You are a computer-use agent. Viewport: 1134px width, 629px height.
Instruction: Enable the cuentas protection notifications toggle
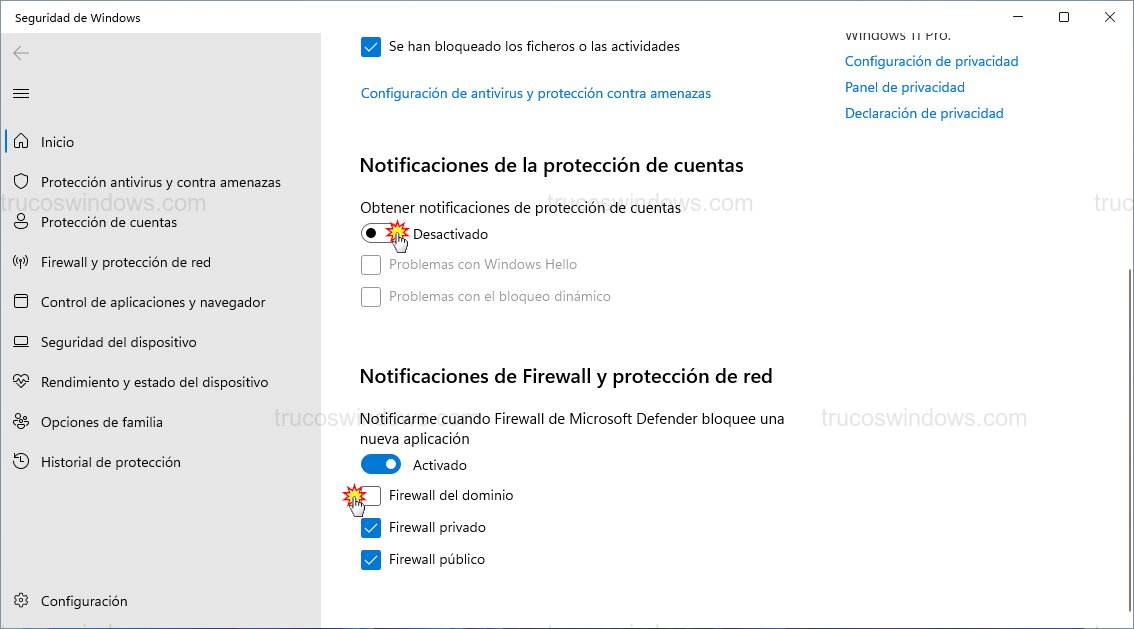click(381, 233)
